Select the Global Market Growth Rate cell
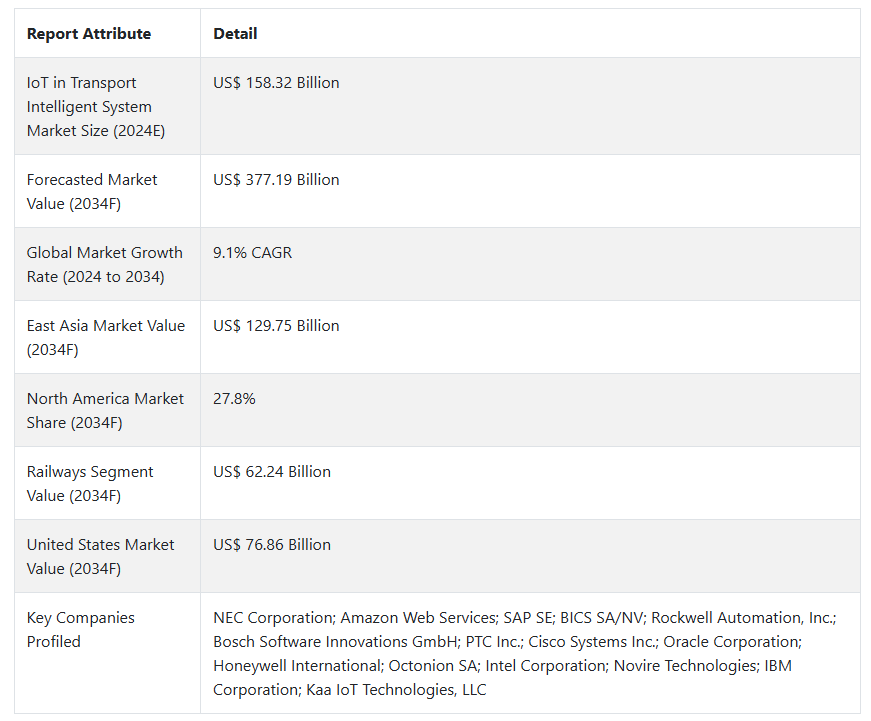871x721 pixels. click(104, 264)
